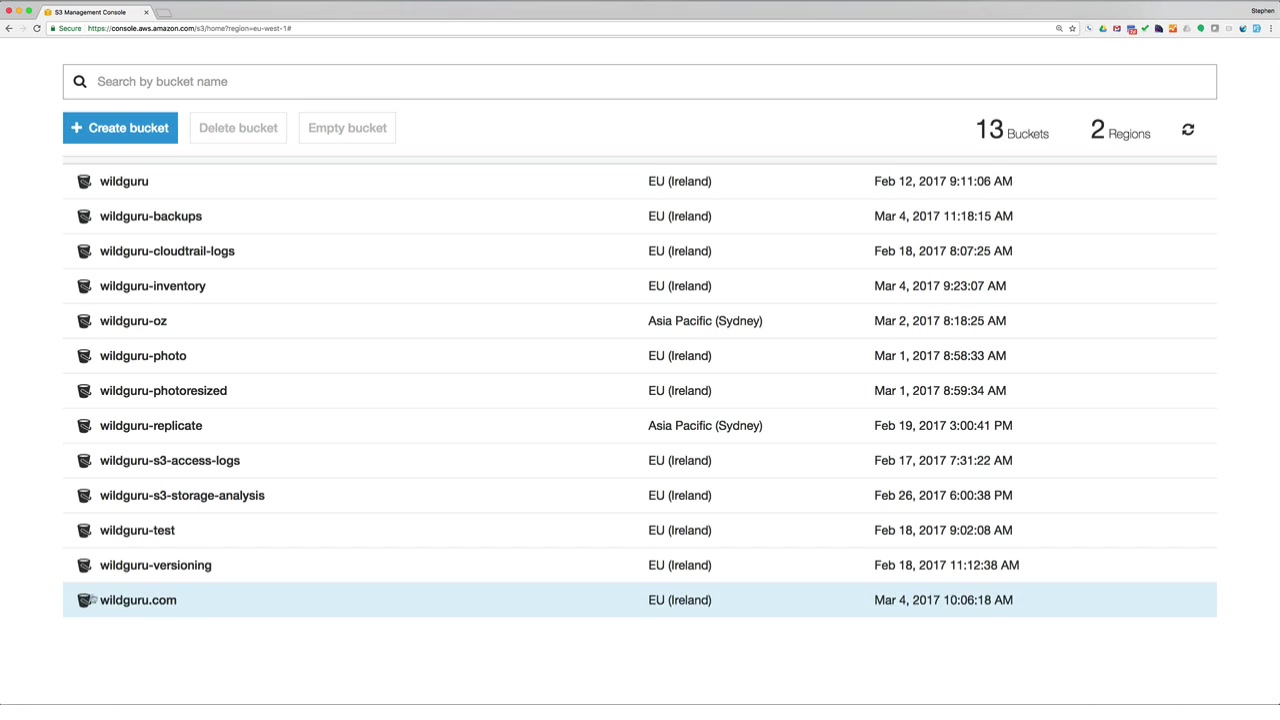Image resolution: width=1280 pixels, height=720 pixels.
Task: Click the 13 Buckets count
Action: pos(1012,130)
